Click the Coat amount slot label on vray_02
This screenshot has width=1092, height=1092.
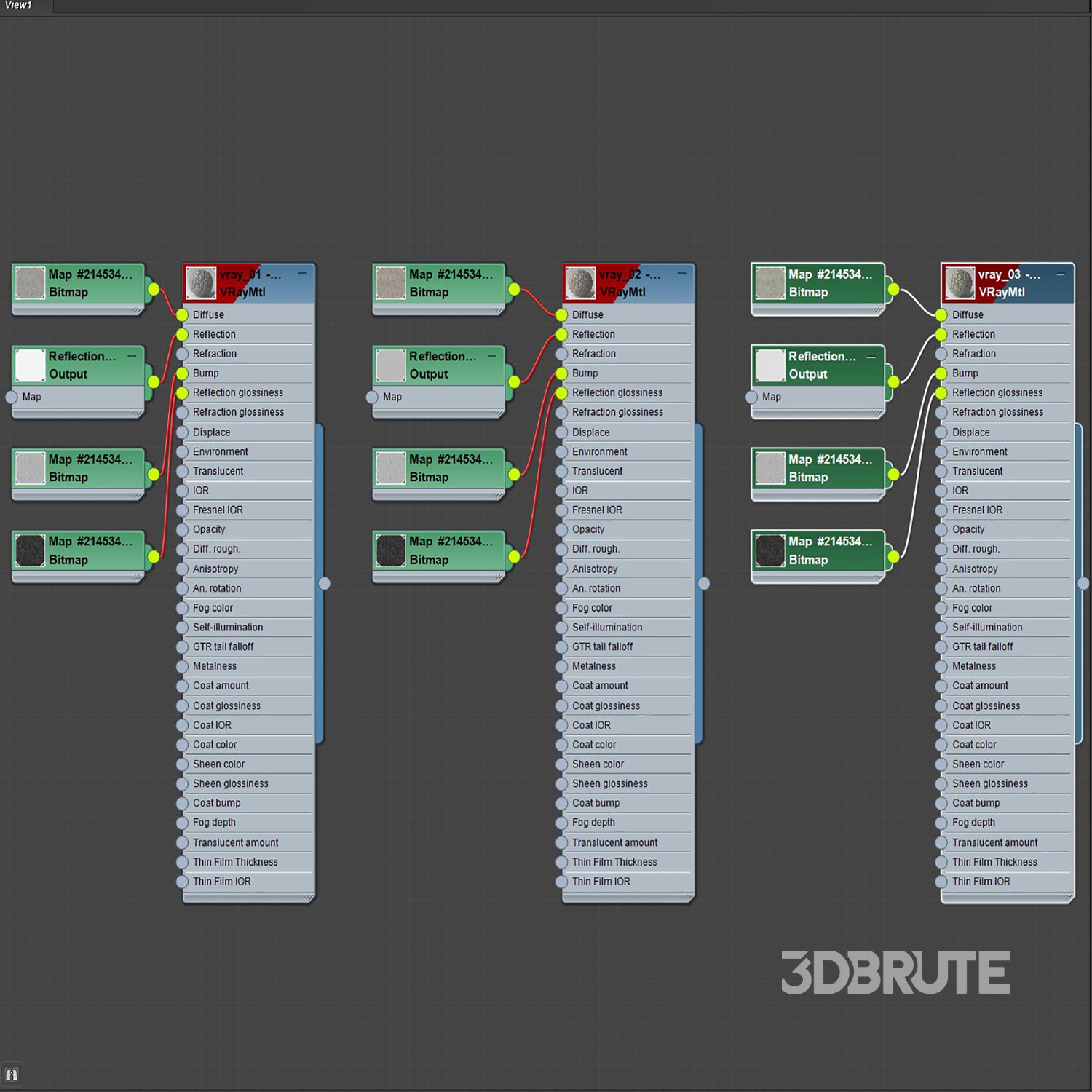(x=600, y=686)
